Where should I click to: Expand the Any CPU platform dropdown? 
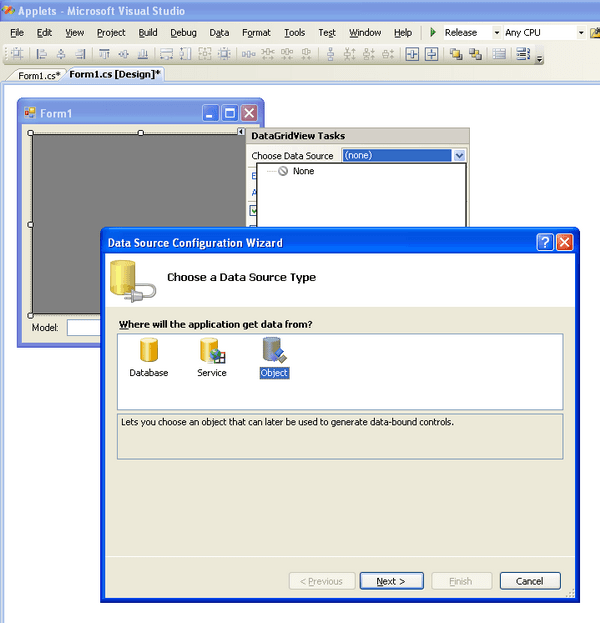[580, 32]
